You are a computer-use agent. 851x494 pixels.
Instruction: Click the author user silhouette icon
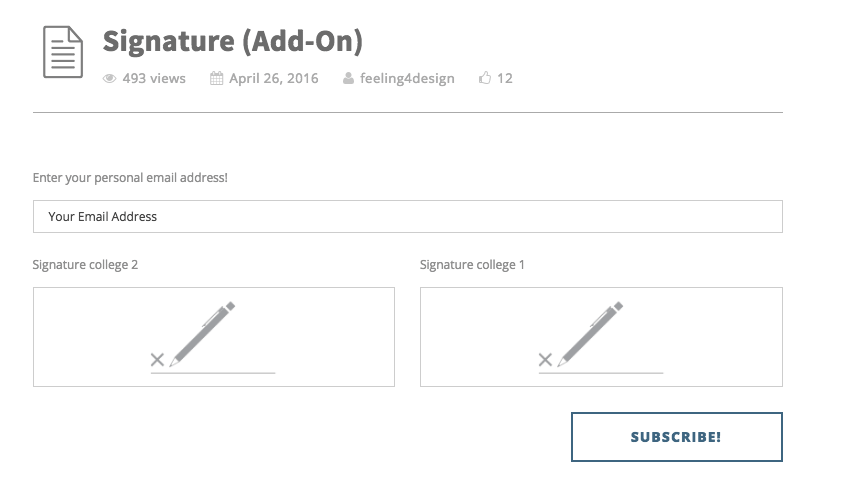coord(347,78)
